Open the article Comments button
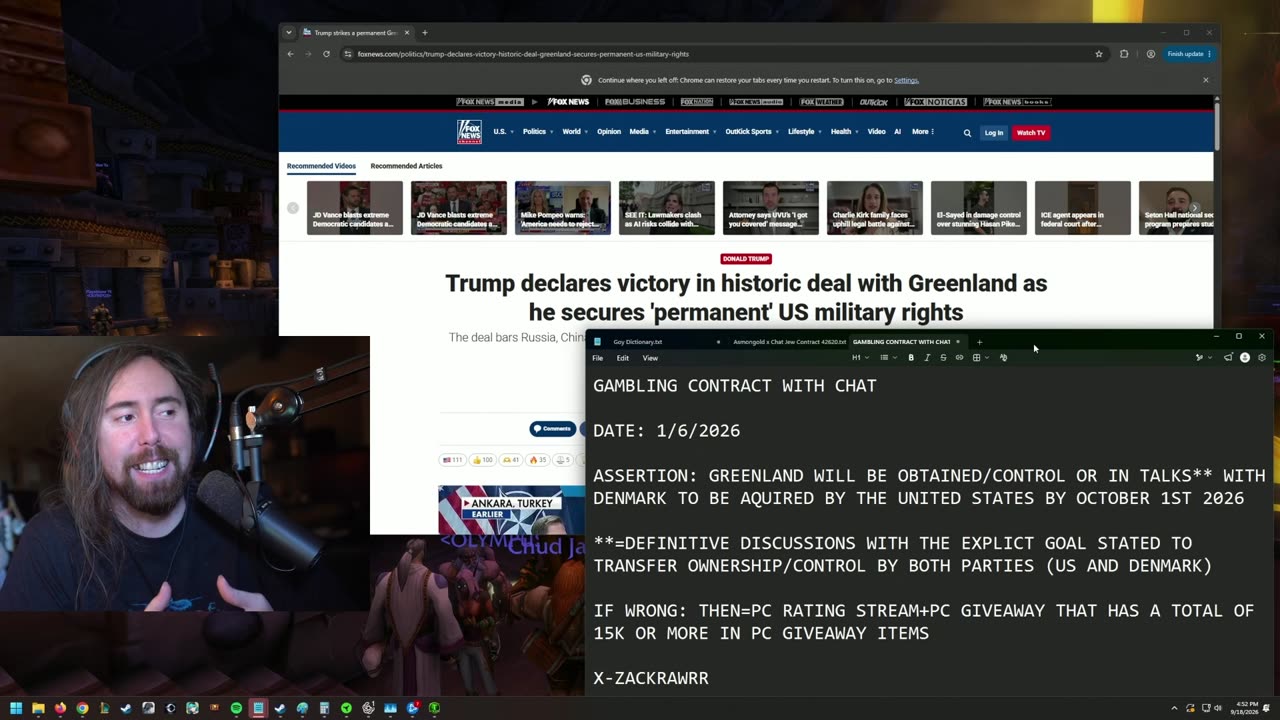Viewport: 1280px width, 720px height. (552, 429)
